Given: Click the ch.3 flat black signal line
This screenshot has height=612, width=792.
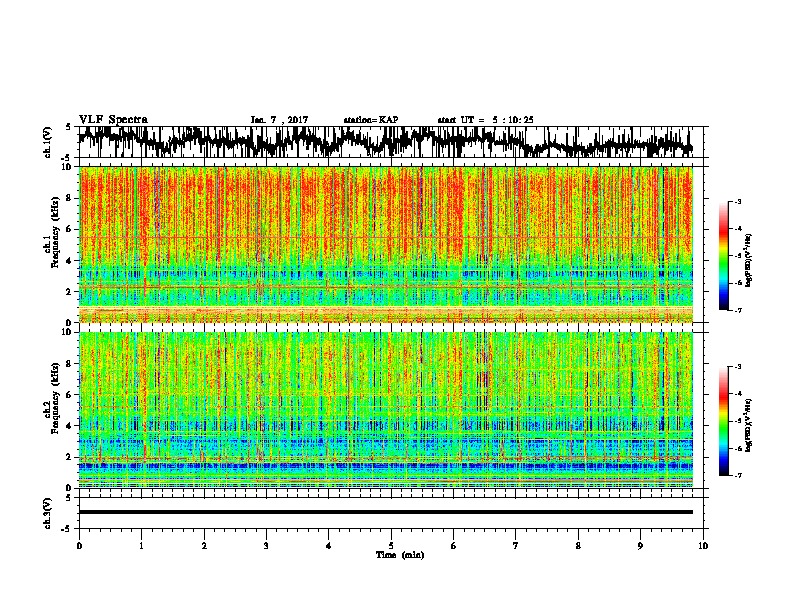Looking at the screenshot, I should (385, 512).
